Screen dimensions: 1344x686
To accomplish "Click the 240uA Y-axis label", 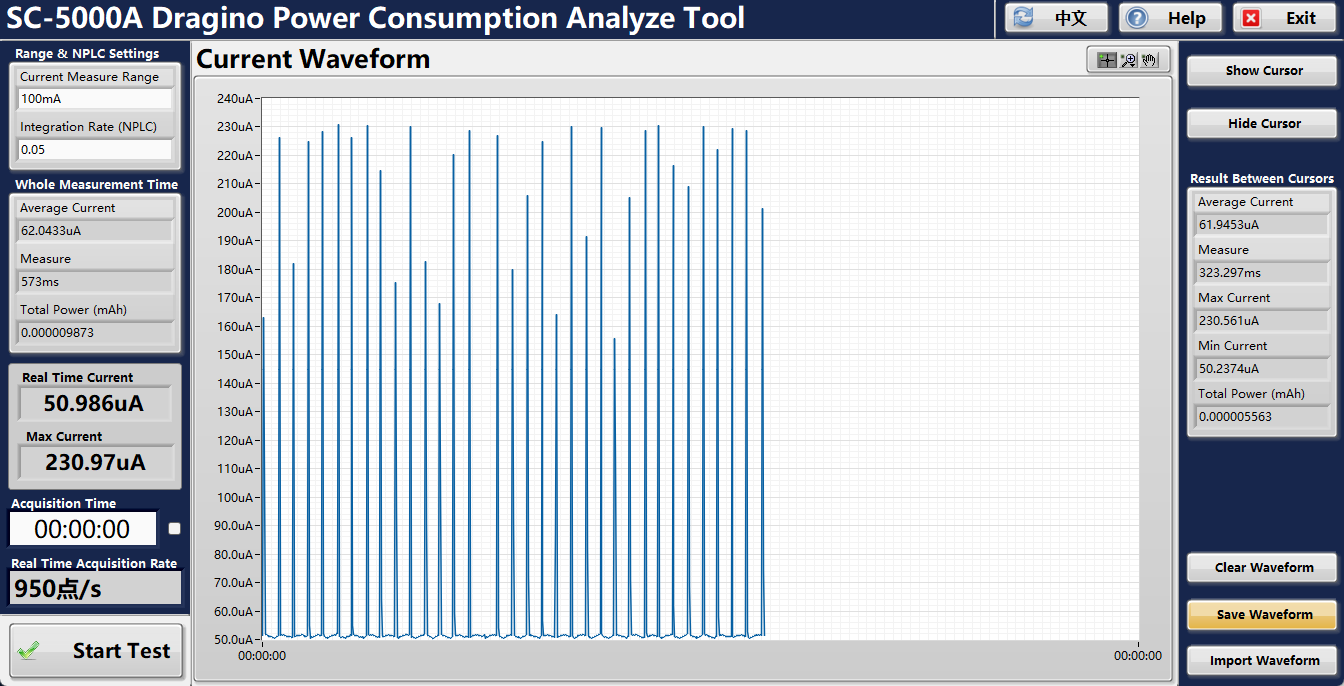I will (235, 99).
